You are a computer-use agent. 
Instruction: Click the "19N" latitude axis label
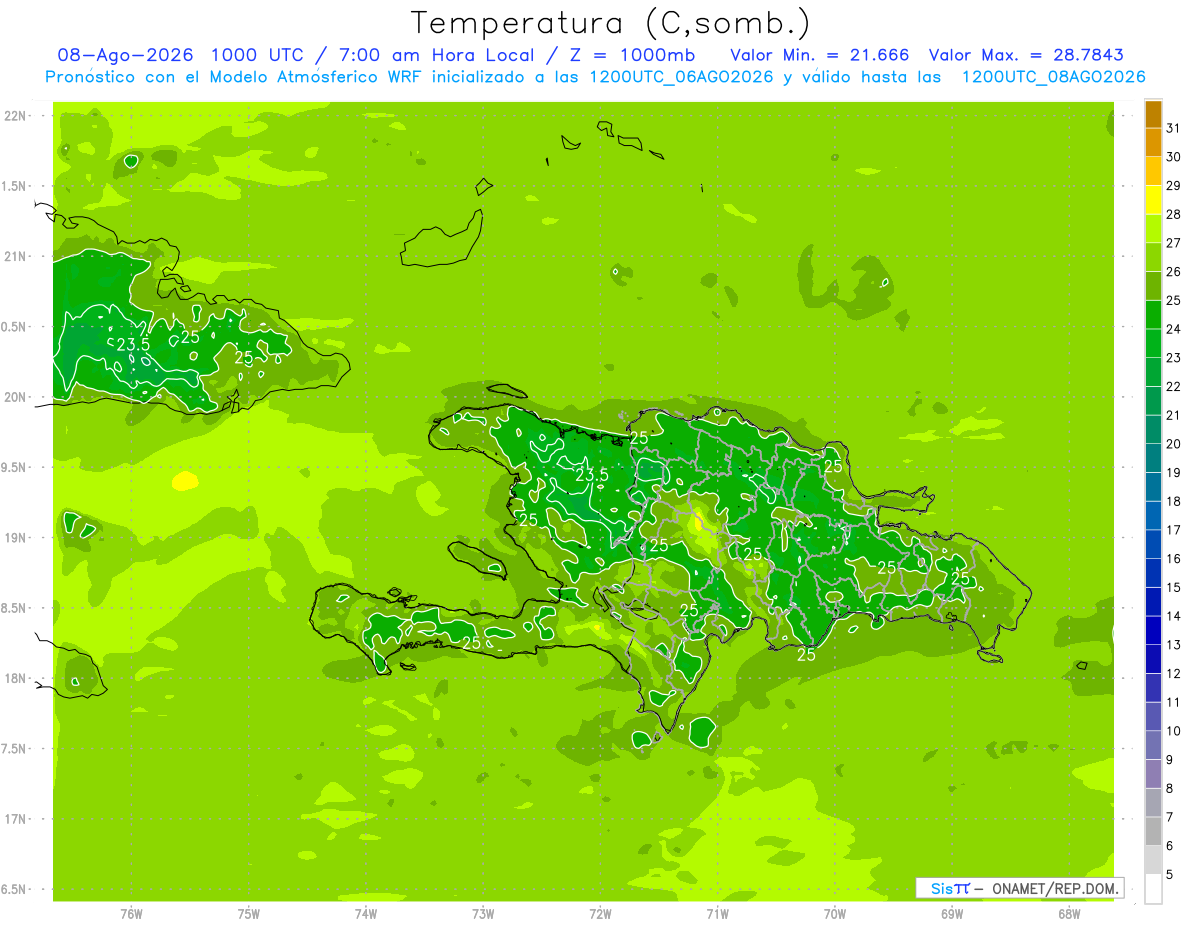click(17, 538)
